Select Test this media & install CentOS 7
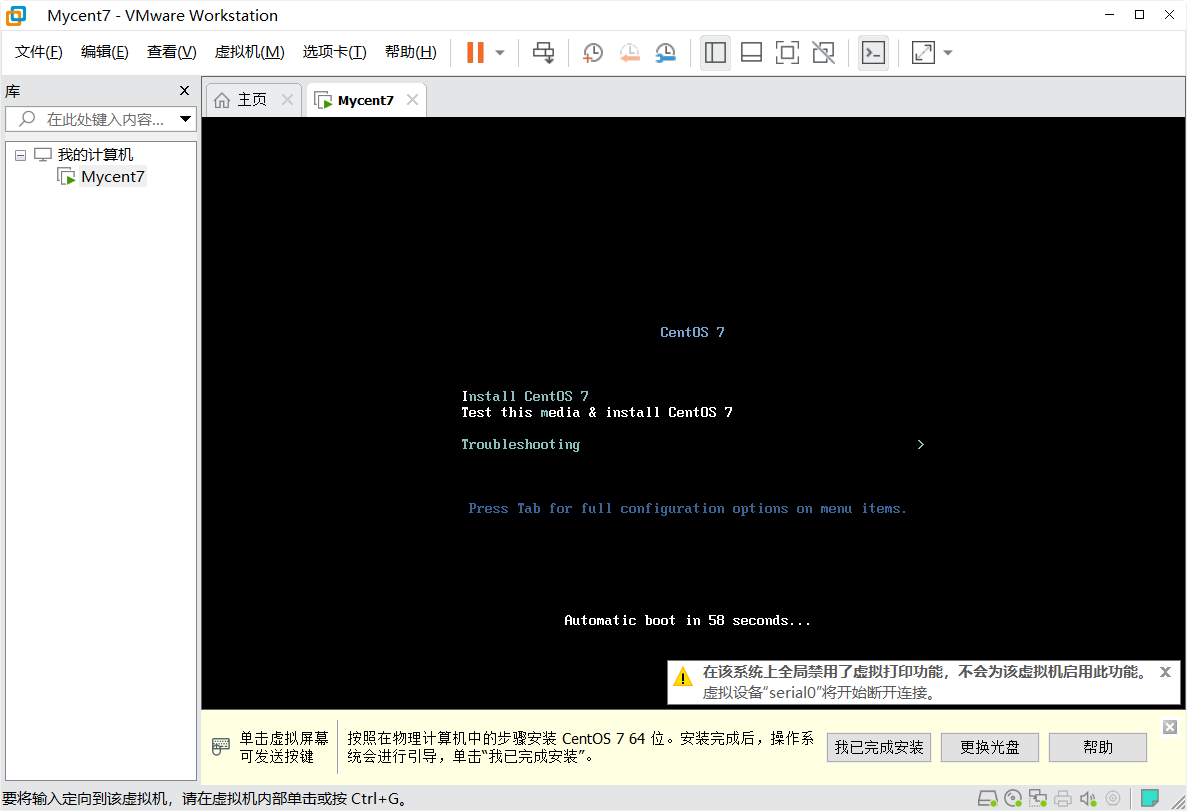 pyautogui.click(x=597, y=413)
